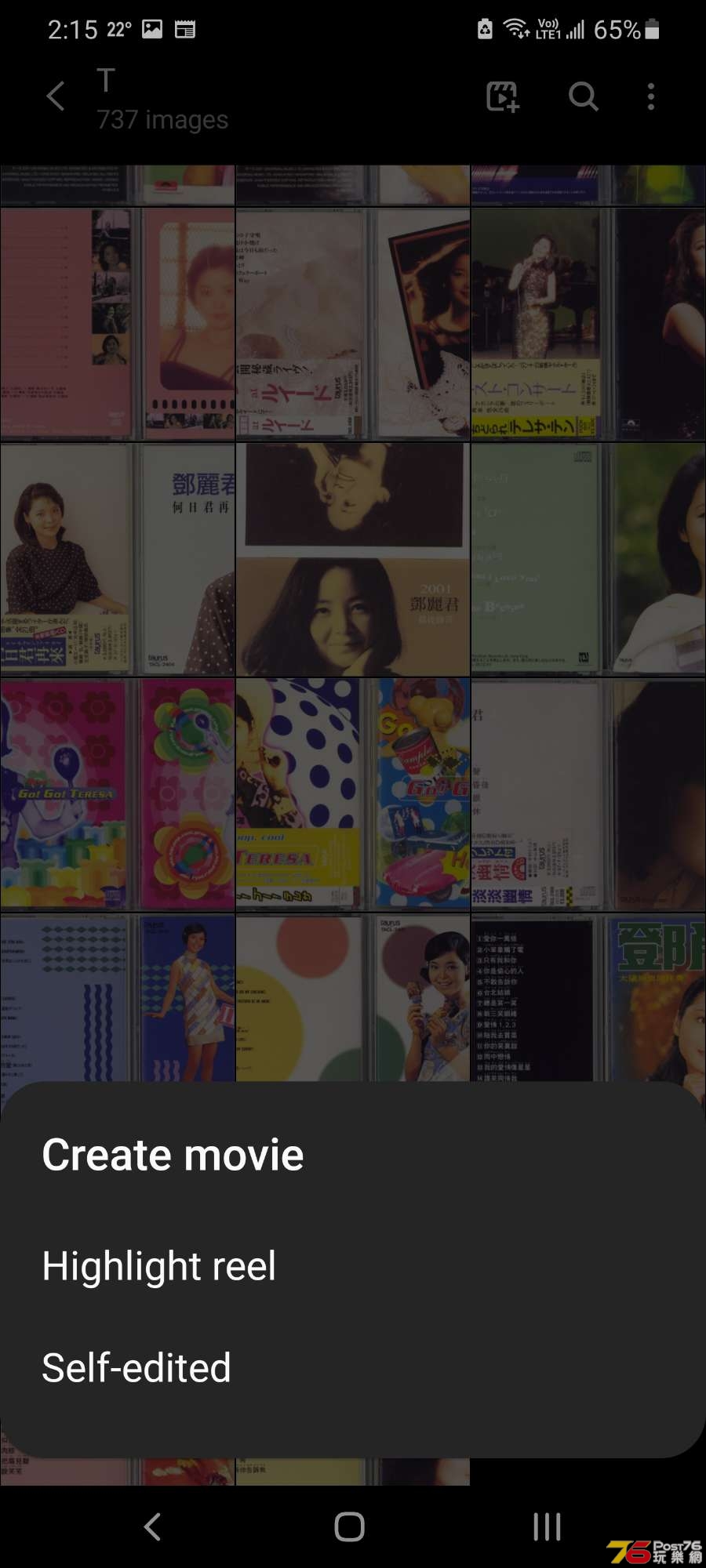Tap the back arrow beside album T

(x=55, y=97)
